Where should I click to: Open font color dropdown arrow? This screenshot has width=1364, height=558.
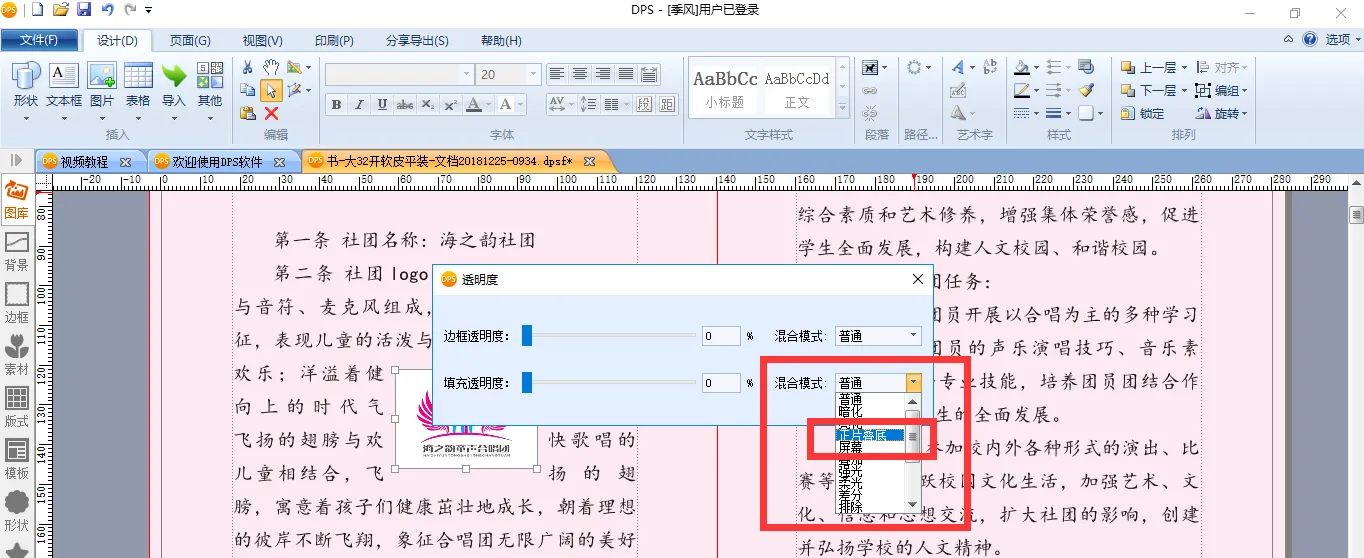click(x=489, y=105)
